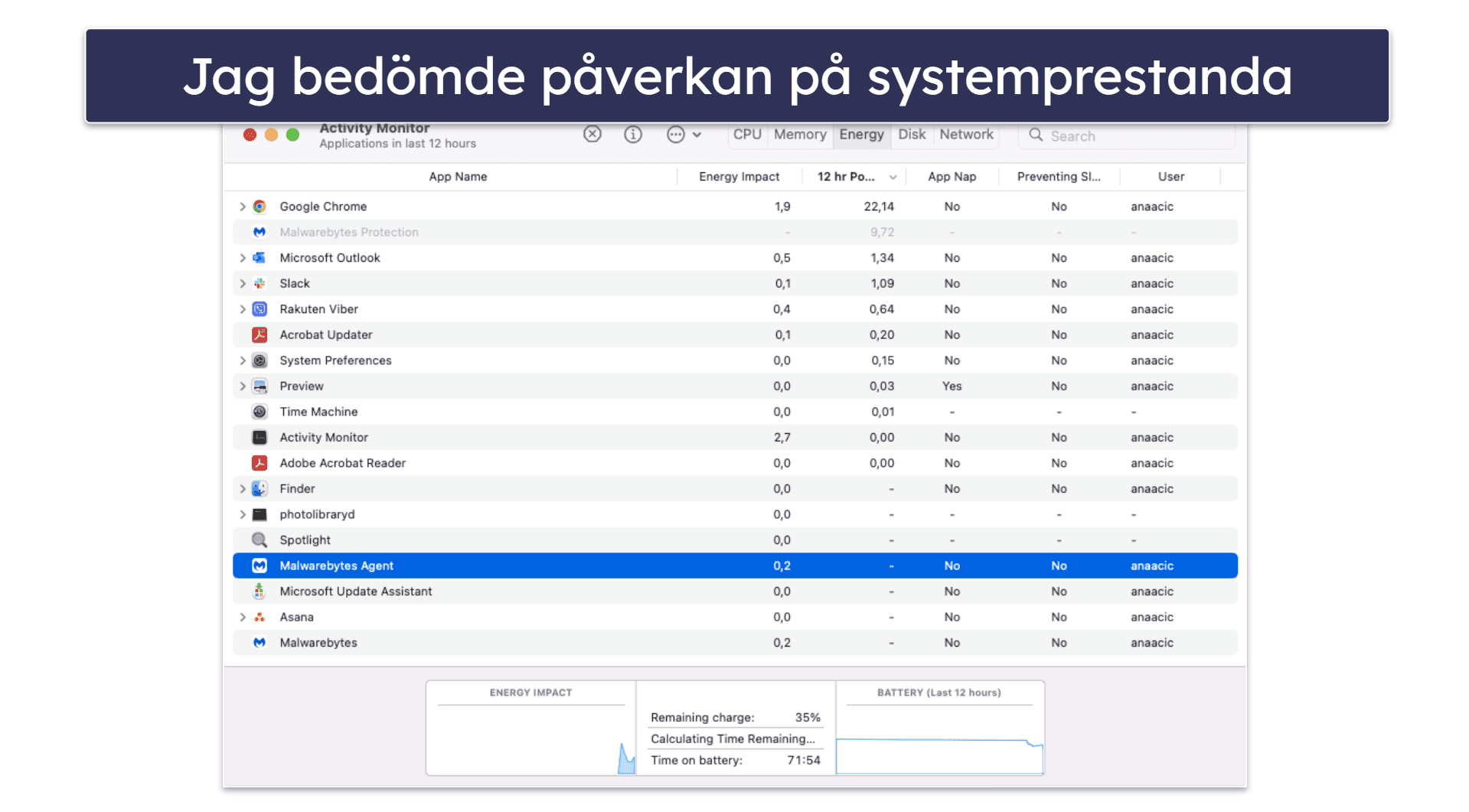Sort by Energy Impact column
The height and width of the screenshot is (812, 1469).
(739, 177)
